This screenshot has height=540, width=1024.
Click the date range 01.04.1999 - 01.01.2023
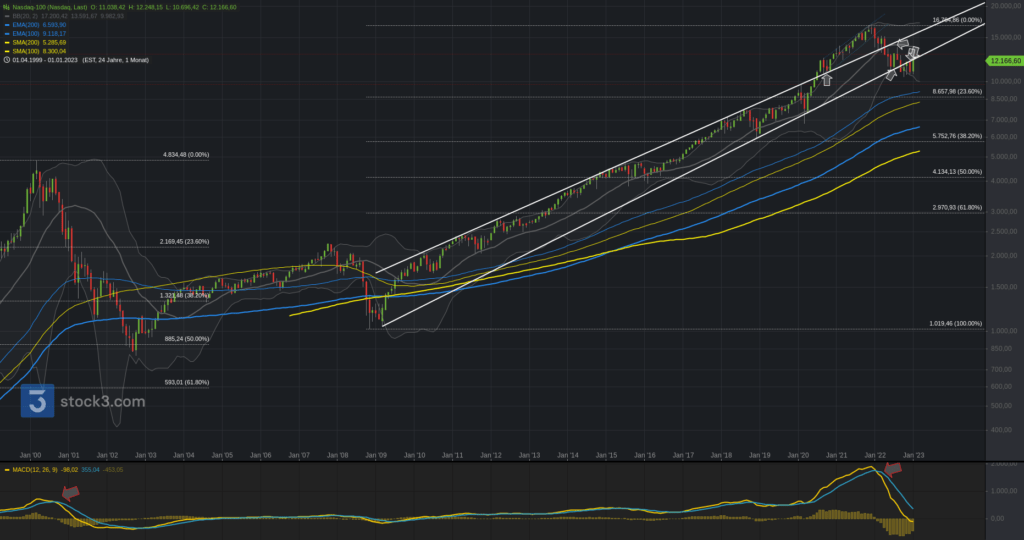coord(45,60)
